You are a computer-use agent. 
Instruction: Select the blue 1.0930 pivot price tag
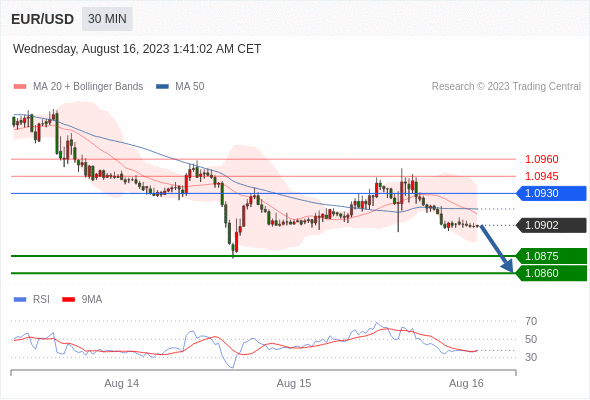pos(551,193)
